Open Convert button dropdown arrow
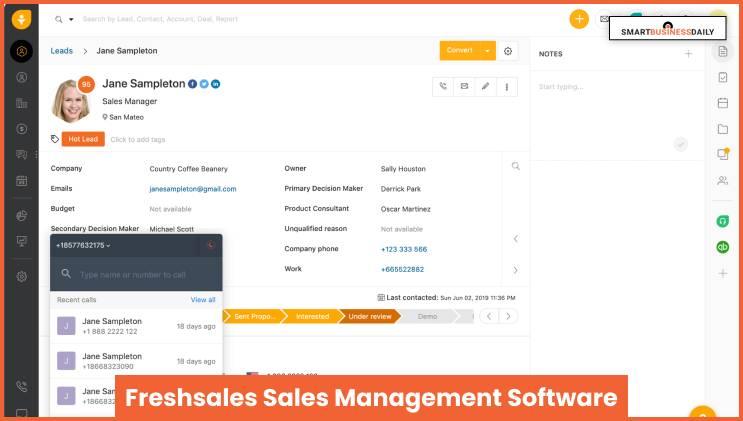Image resolution: width=743 pixels, height=421 pixels. (487, 51)
